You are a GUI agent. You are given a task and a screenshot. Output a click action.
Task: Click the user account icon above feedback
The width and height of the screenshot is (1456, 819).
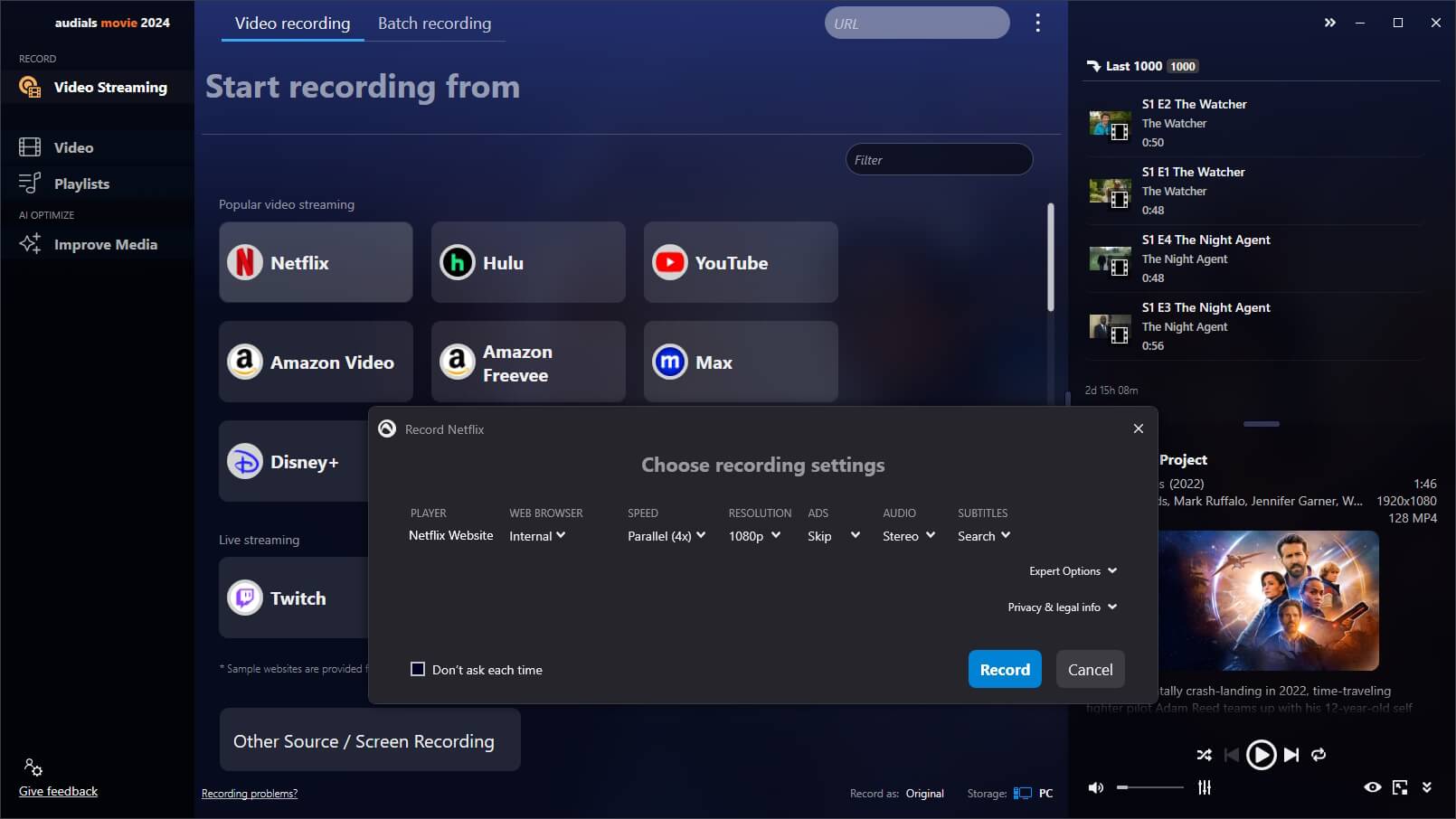[33, 767]
